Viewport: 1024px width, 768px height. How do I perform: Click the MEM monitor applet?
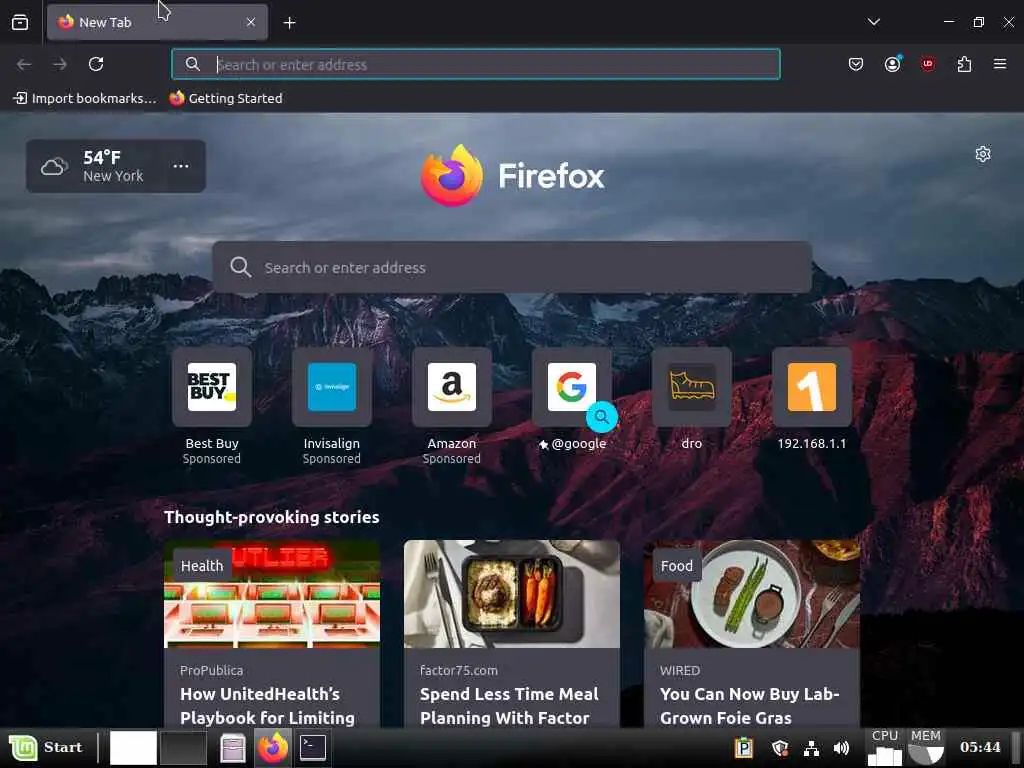click(x=925, y=747)
